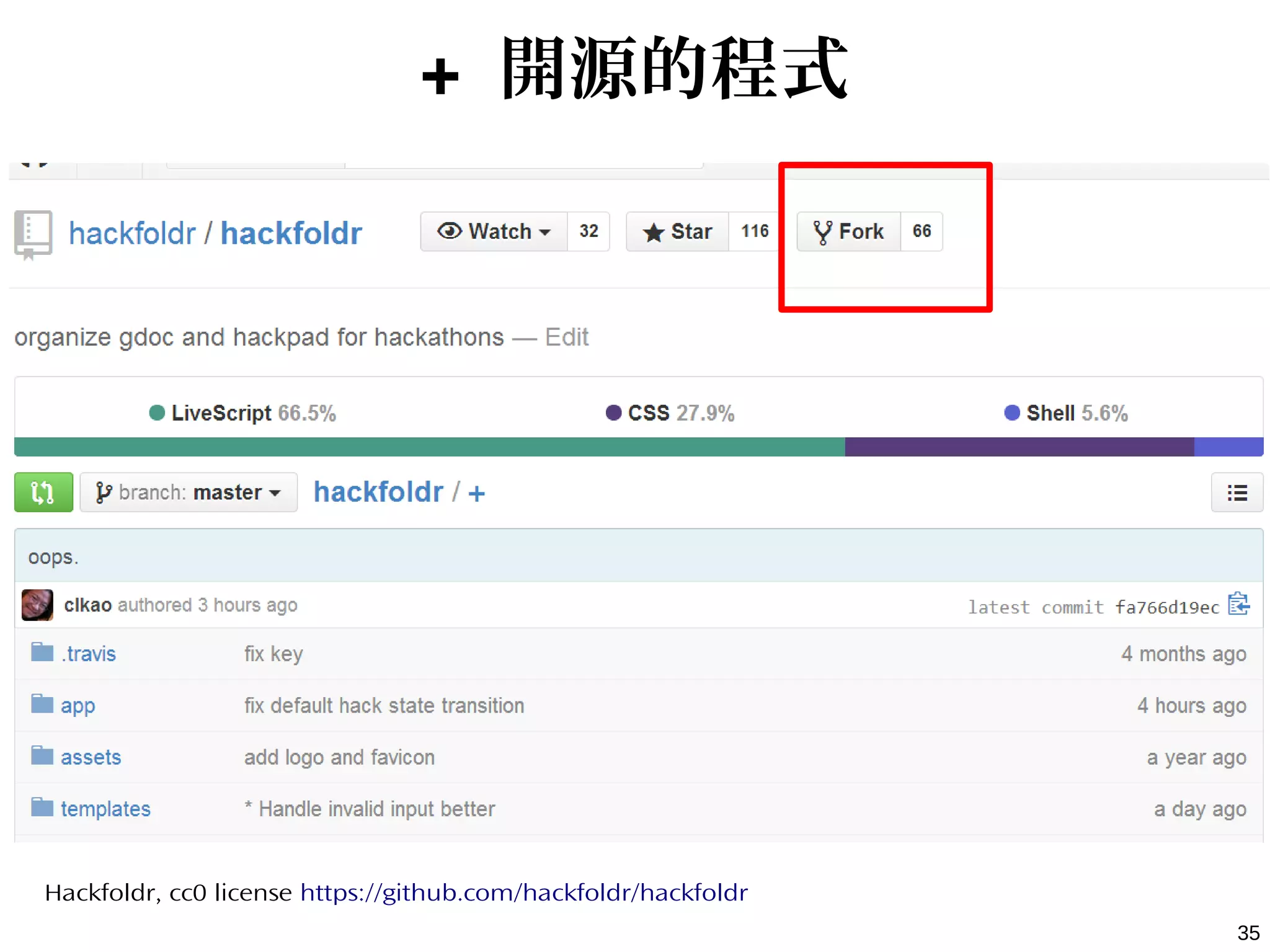
Task: Select the CSS 27.9% language label
Action: tap(670, 413)
